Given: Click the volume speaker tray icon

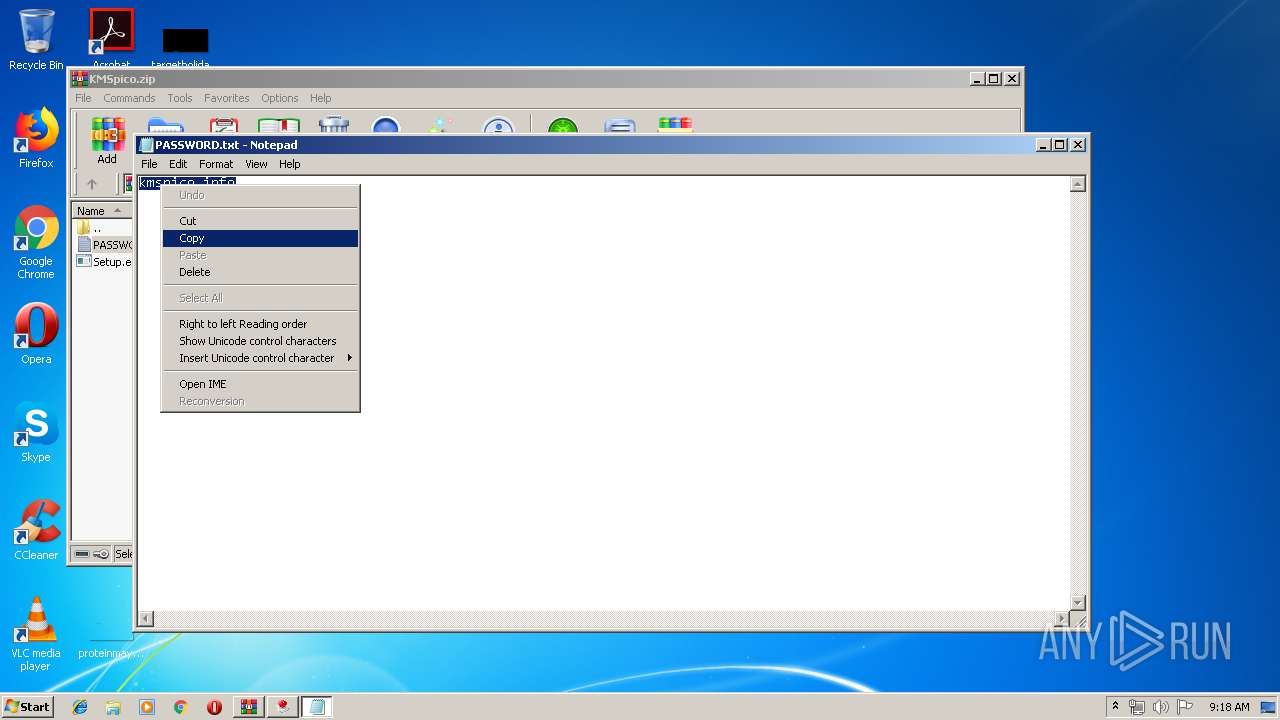Looking at the screenshot, I should coord(1160,707).
